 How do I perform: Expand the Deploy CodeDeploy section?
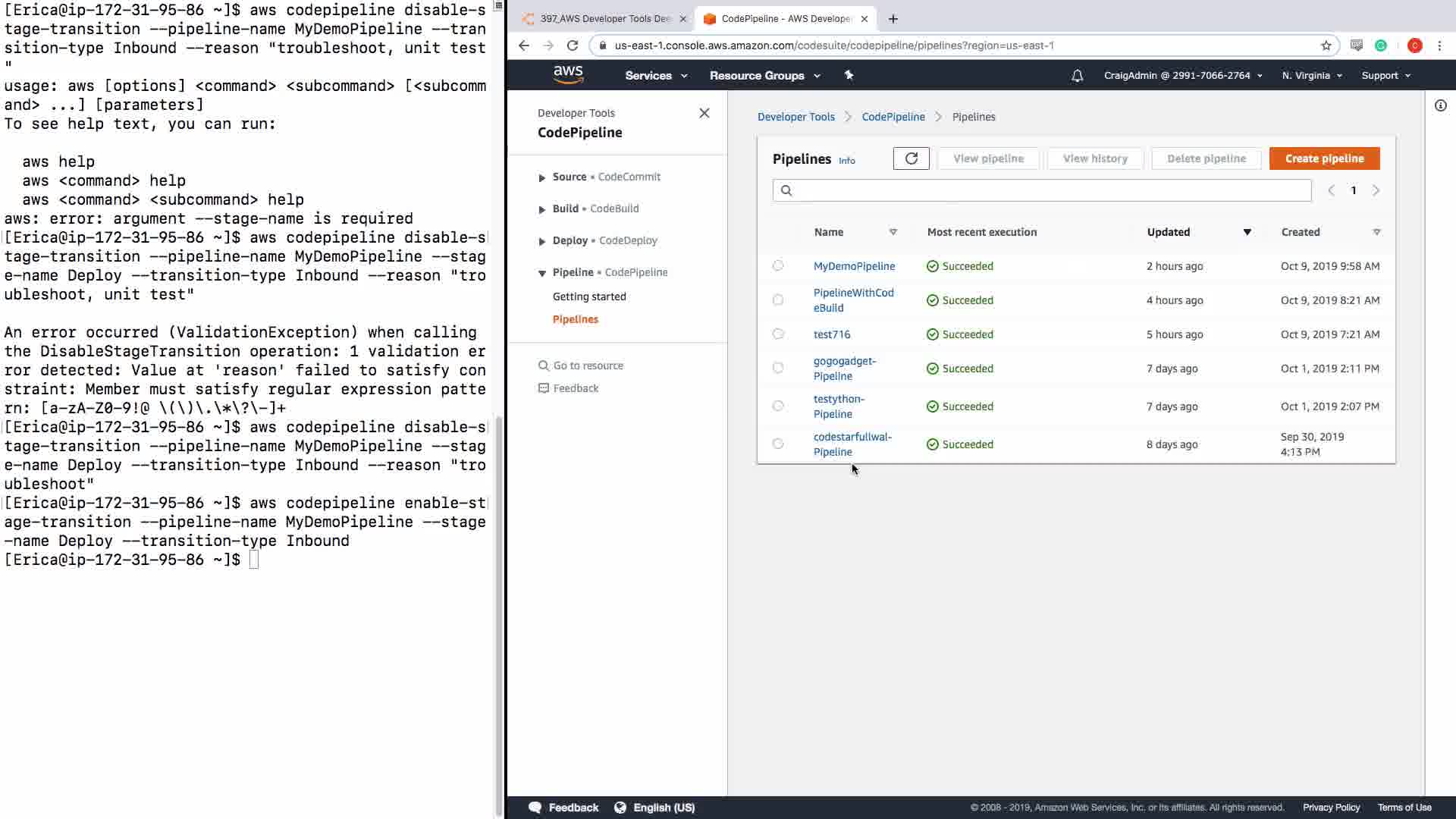[542, 241]
